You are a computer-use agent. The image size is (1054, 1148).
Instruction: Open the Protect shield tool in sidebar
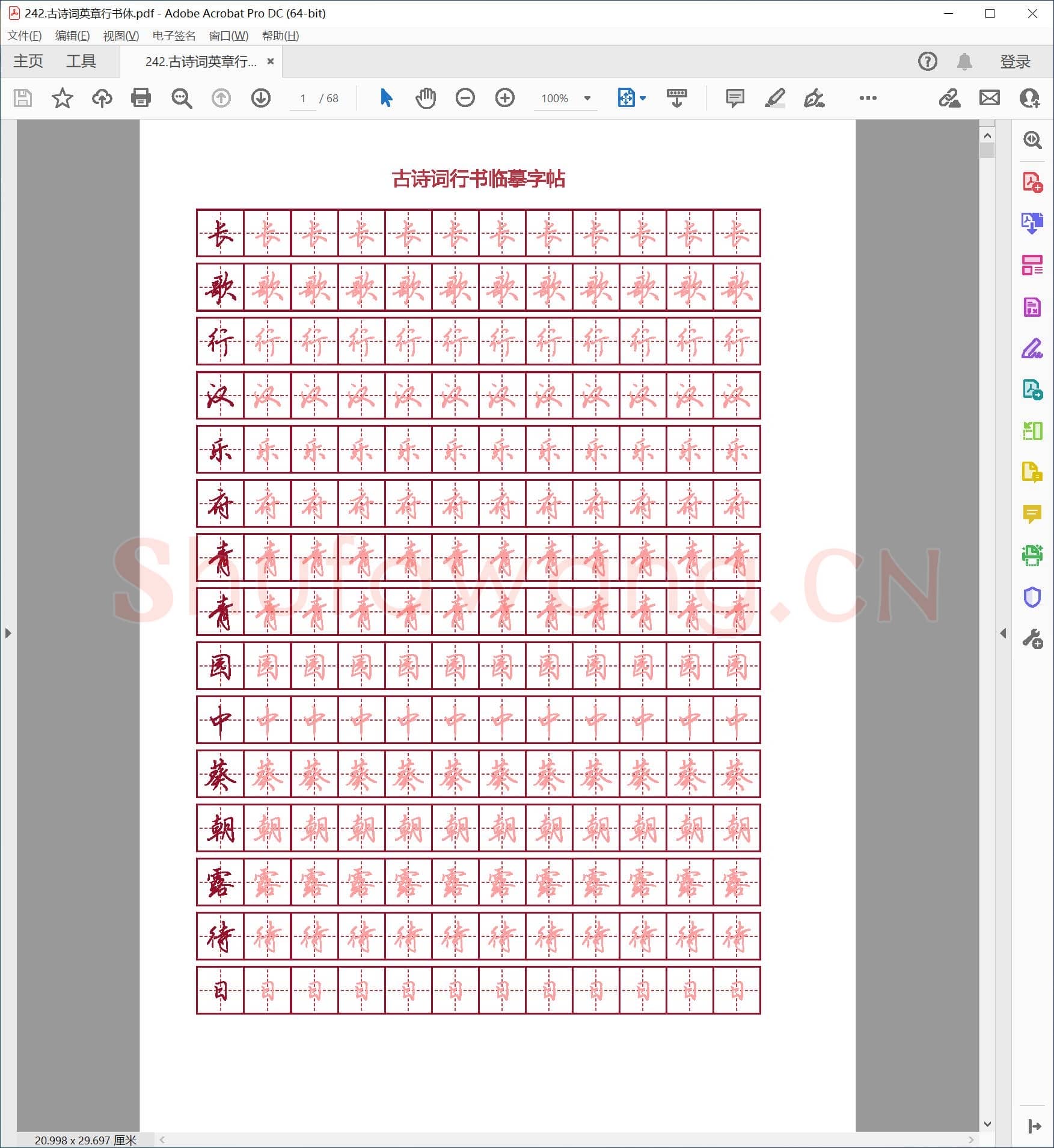pos(1032,597)
